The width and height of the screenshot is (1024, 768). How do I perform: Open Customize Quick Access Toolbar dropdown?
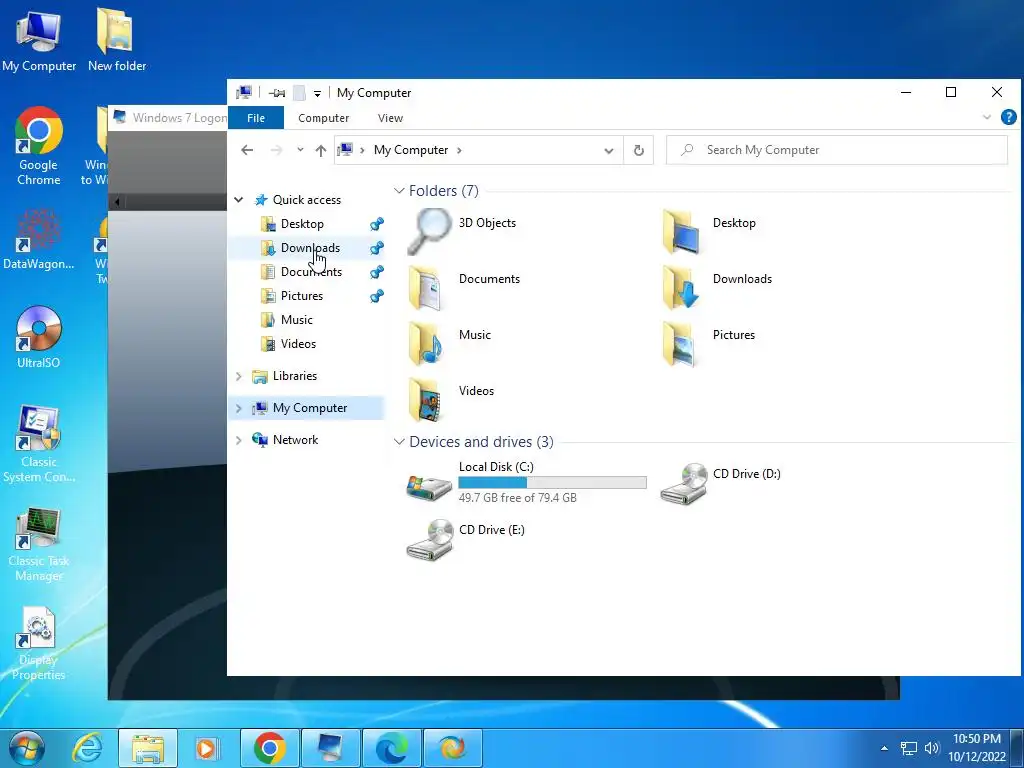point(317,94)
